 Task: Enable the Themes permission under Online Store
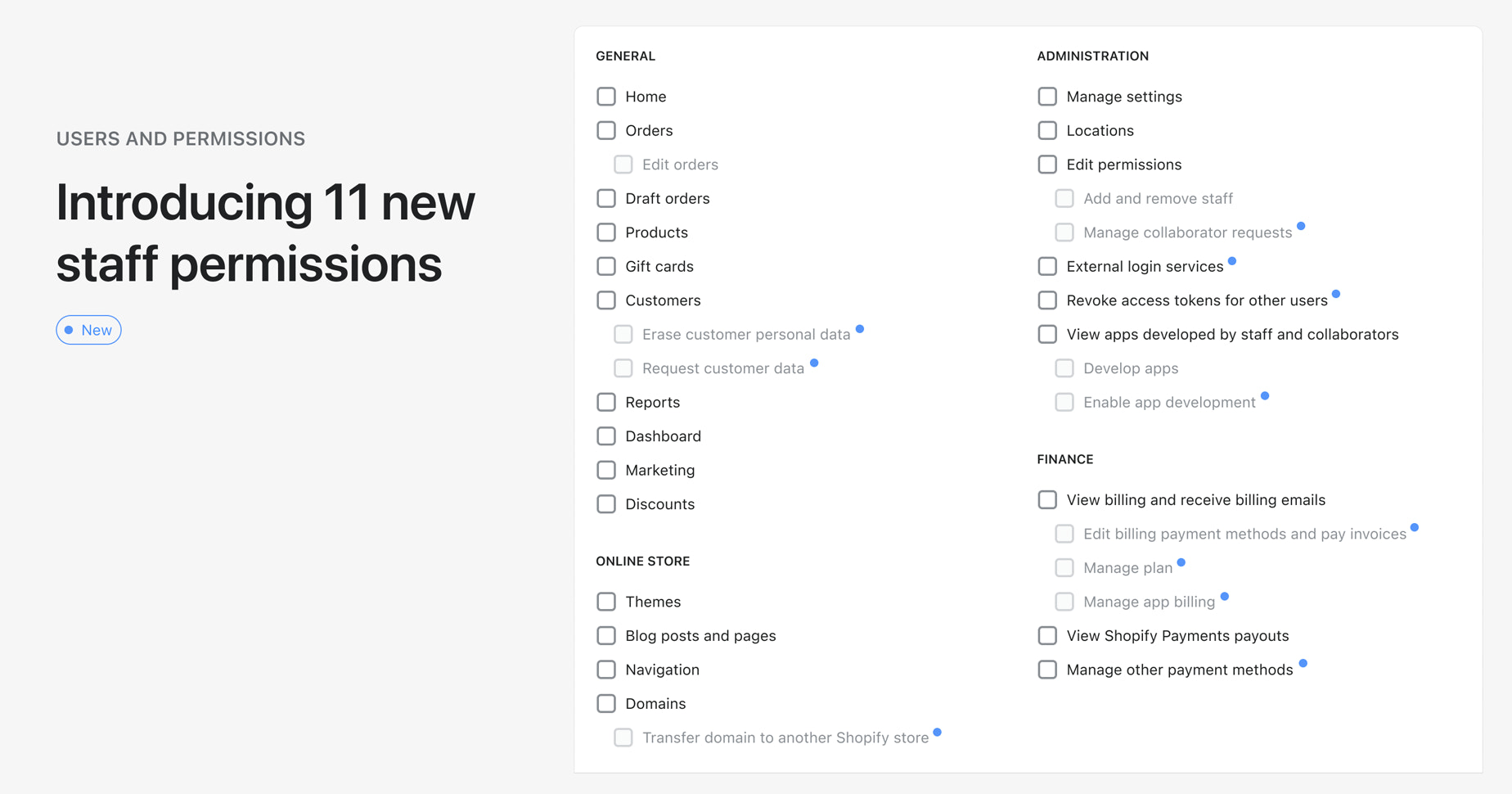[x=606, y=601]
